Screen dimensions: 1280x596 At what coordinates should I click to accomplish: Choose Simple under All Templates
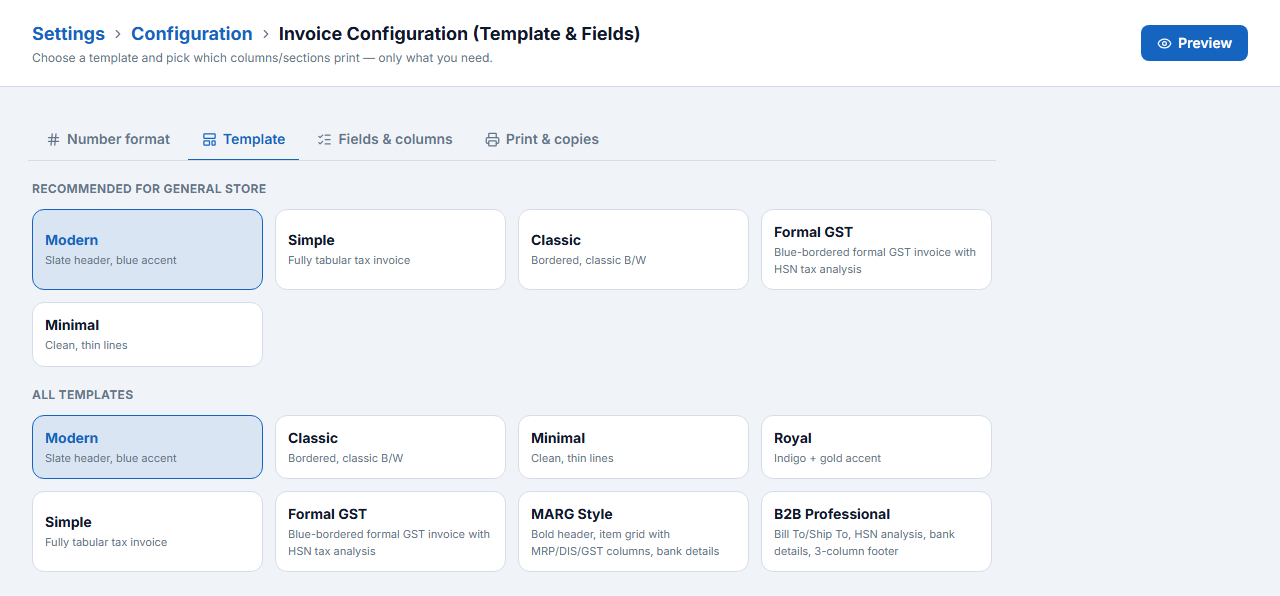tap(147, 531)
